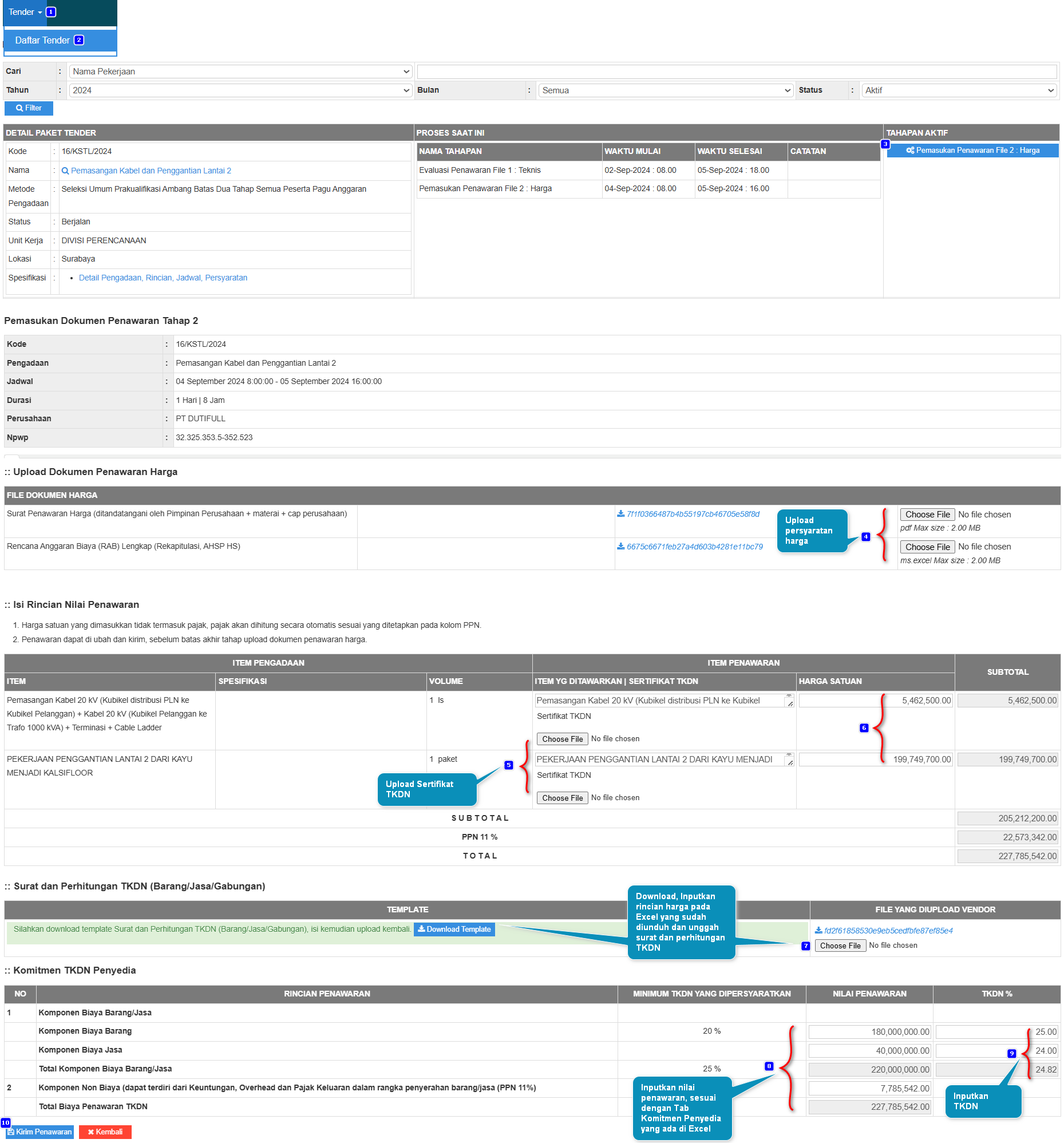Click download icon for RAB file
Viewport: 1064px width, 1143px height.
(x=621, y=547)
